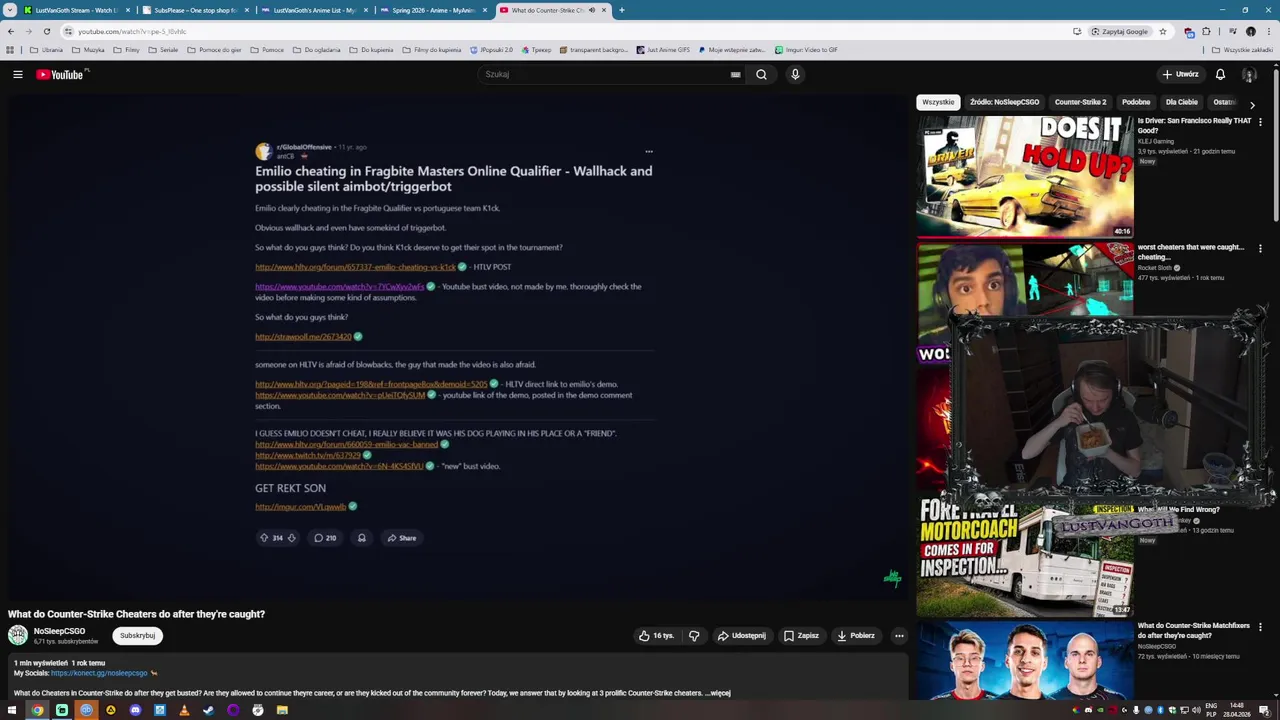
Task: Open the Ubrania bookmarks folder
Action: coord(47,49)
